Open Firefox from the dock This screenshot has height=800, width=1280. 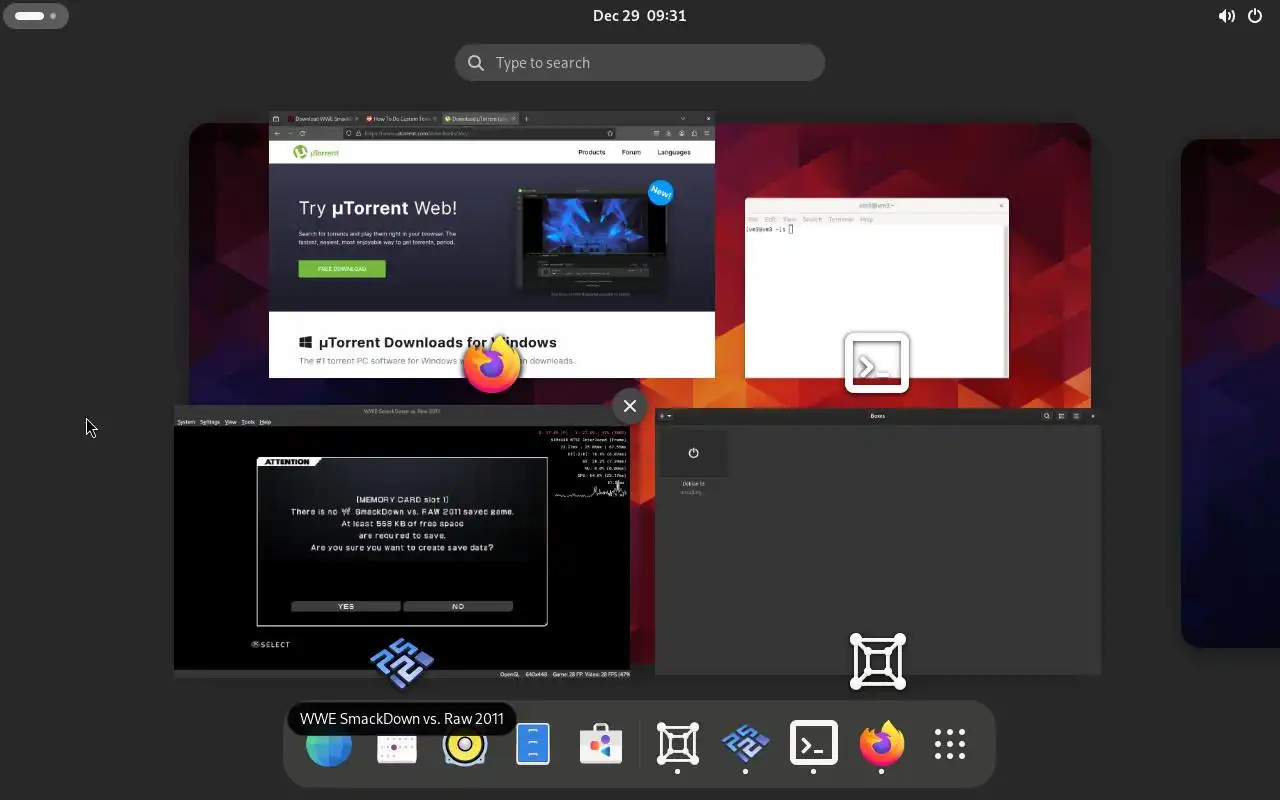tap(882, 744)
